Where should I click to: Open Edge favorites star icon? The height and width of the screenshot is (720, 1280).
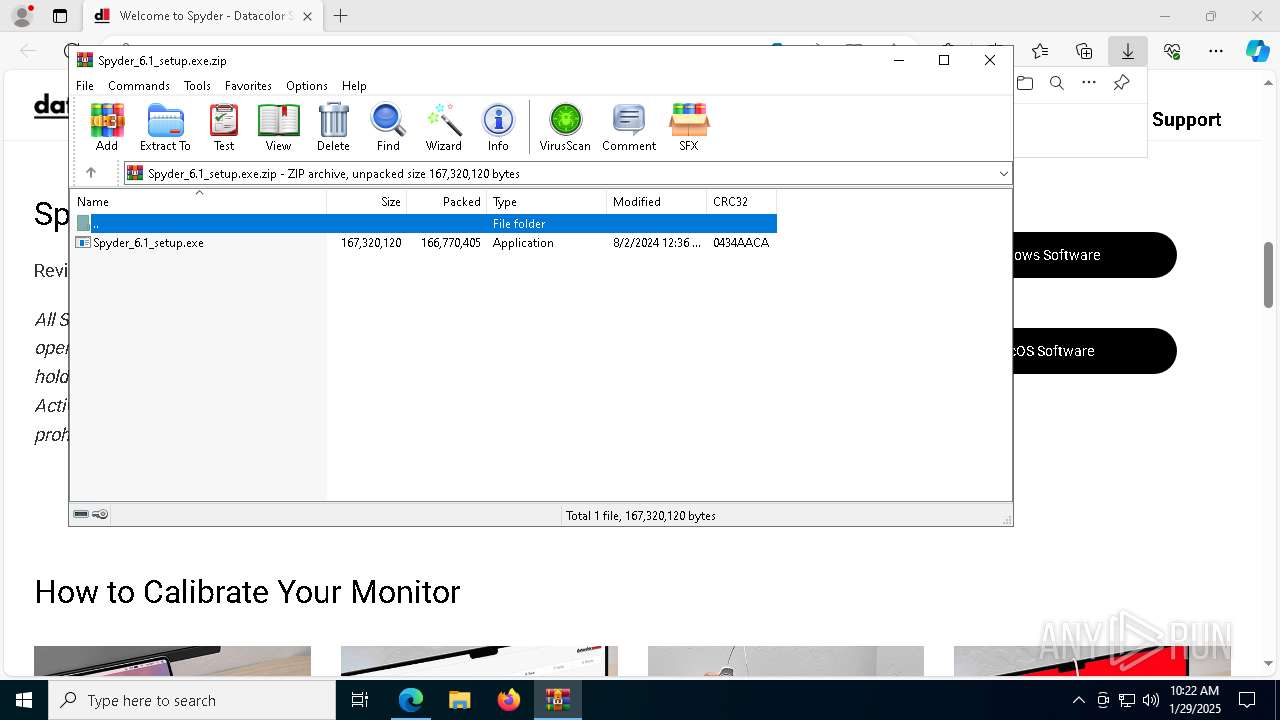(1040, 51)
